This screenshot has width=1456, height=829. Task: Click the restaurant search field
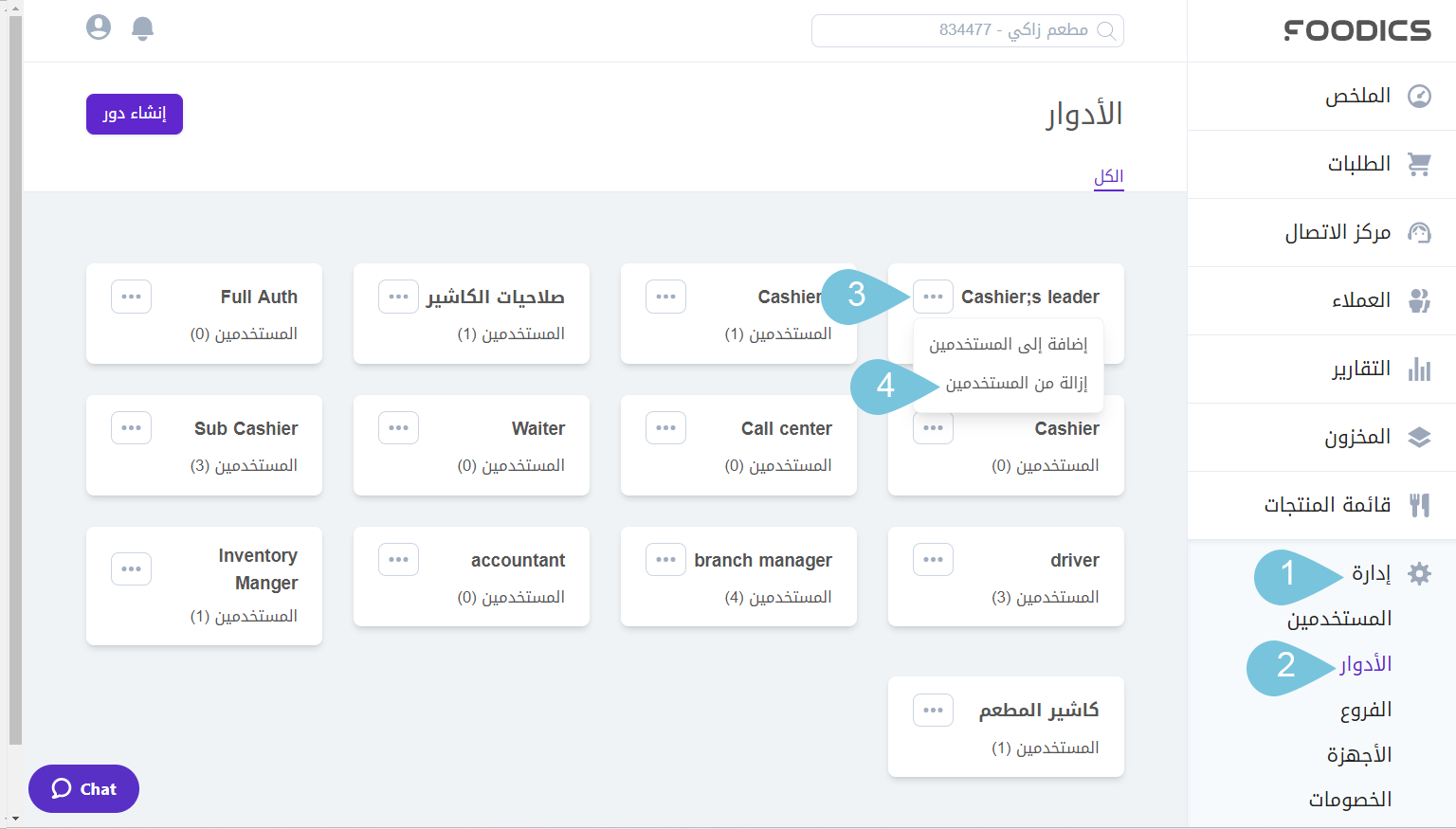click(967, 30)
